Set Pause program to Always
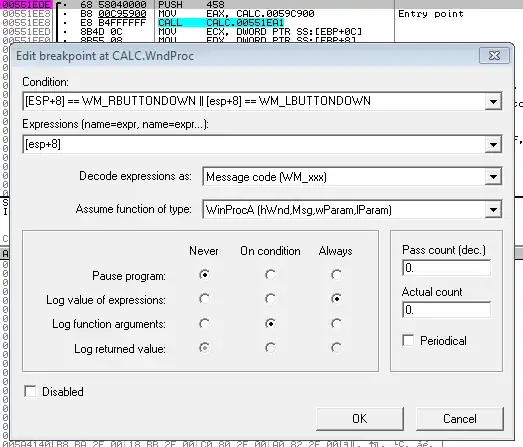Viewport: 523px width, 447px height. [336, 275]
